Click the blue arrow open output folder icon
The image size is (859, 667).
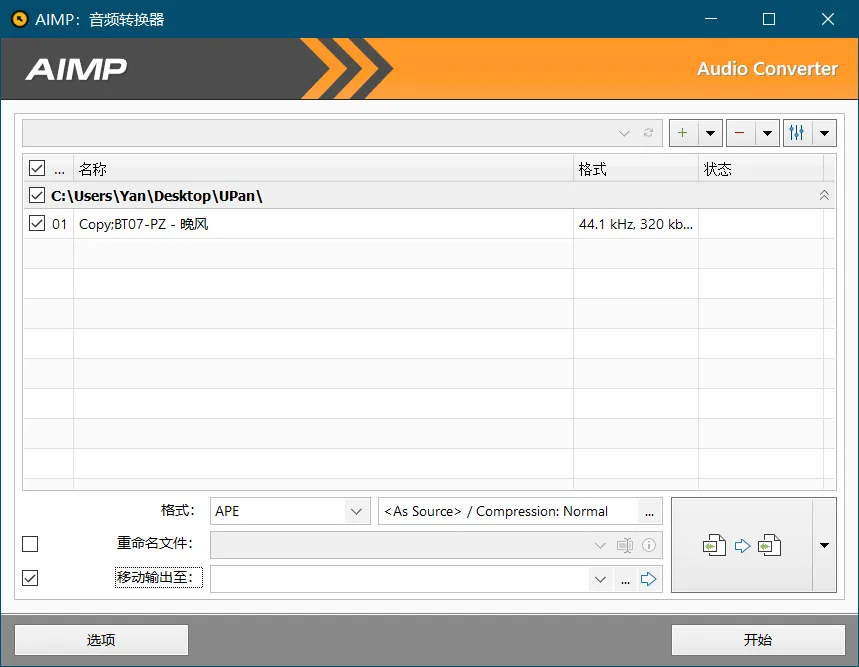point(649,579)
